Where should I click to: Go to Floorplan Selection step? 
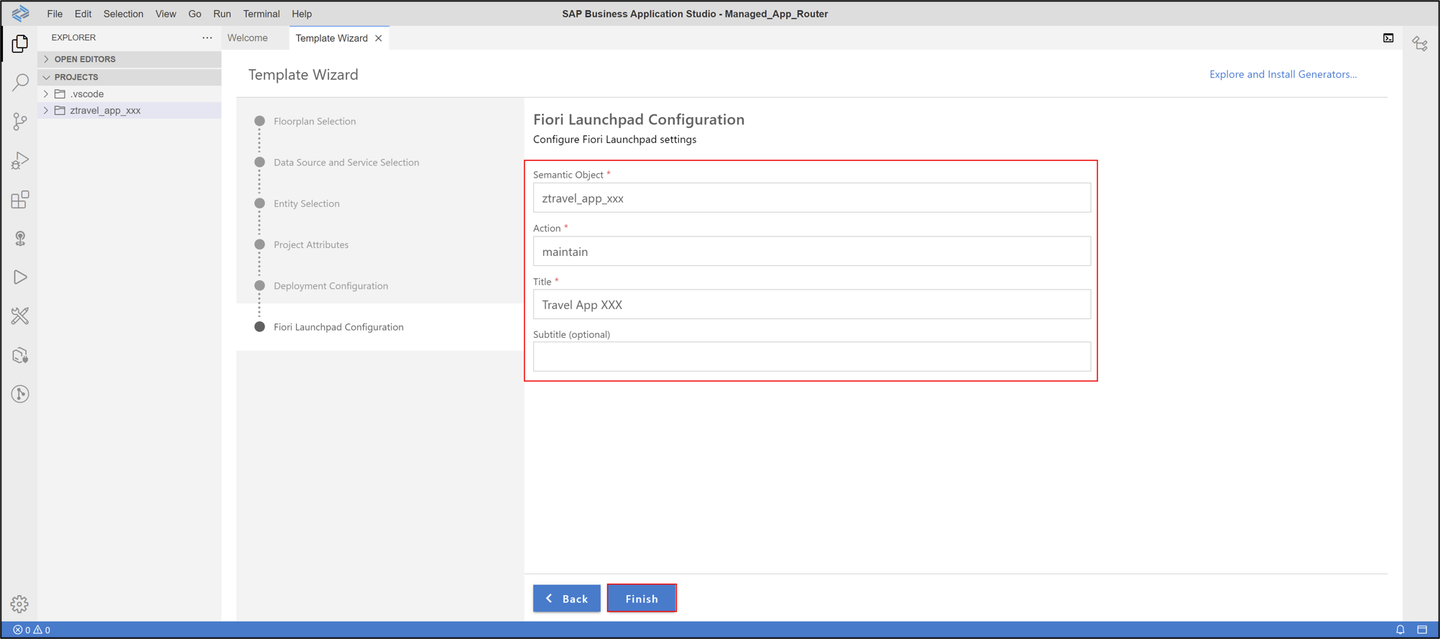tap(314, 121)
